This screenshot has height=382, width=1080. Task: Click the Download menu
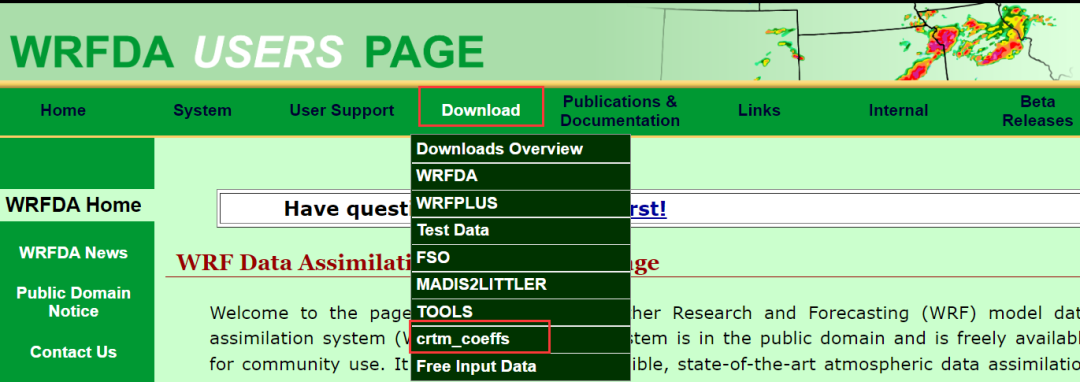click(481, 110)
